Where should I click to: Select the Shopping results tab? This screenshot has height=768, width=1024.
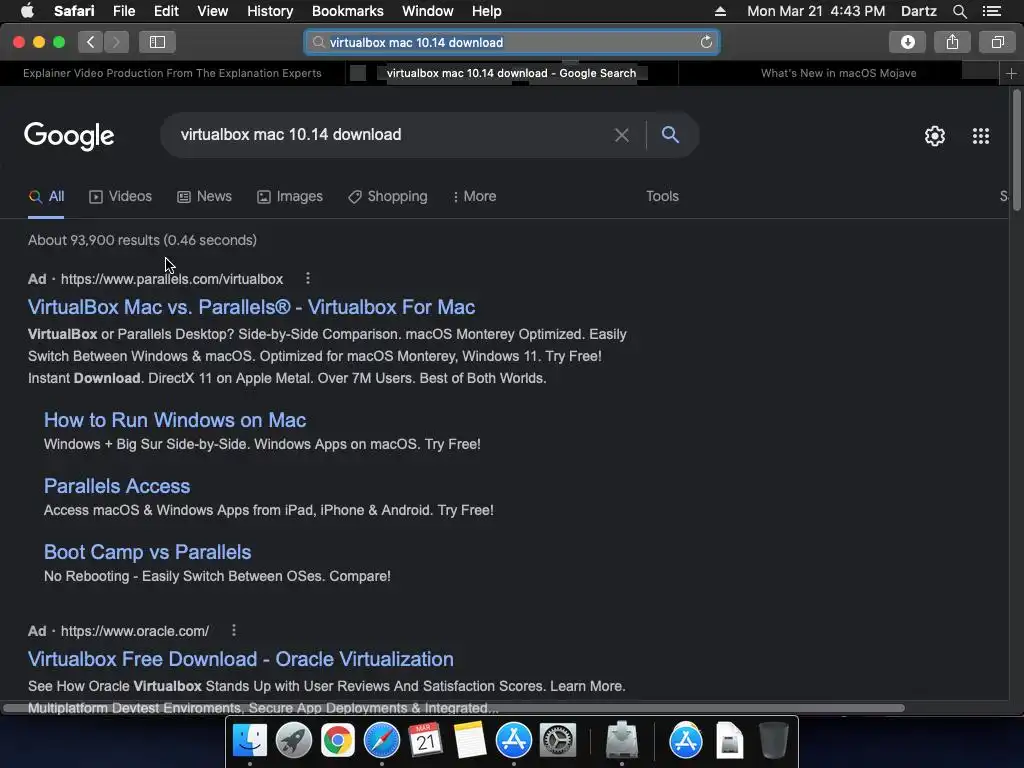coord(388,197)
